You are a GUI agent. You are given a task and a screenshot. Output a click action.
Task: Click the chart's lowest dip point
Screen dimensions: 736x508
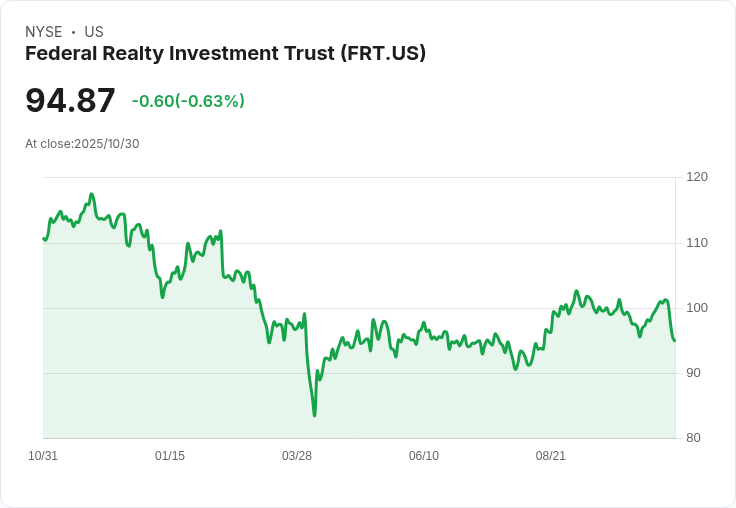click(314, 415)
